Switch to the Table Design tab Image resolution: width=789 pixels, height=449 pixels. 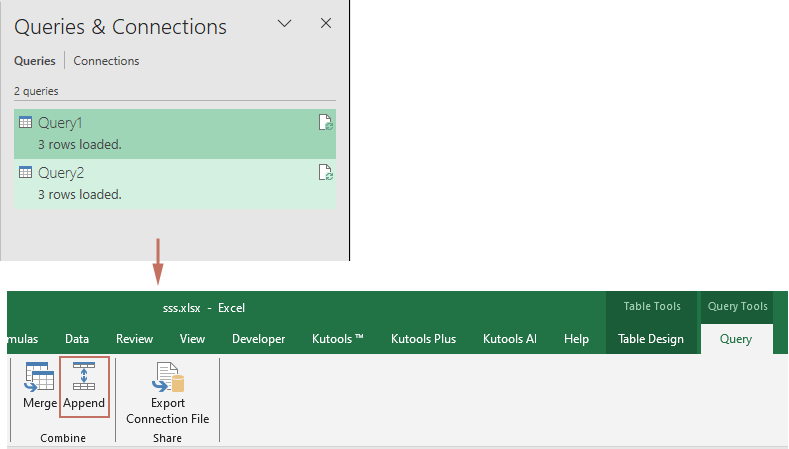(x=651, y=339)
